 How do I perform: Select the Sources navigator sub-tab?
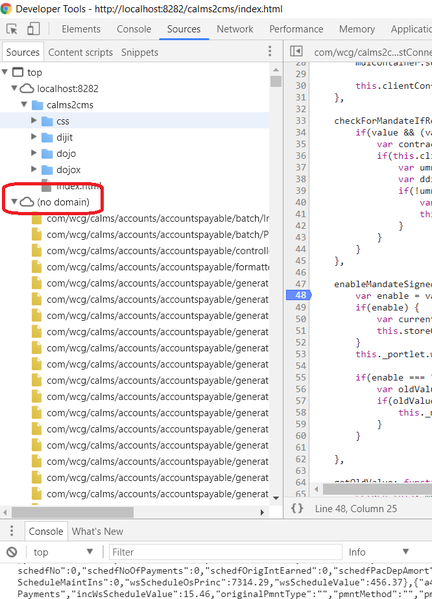coord(23,52)
